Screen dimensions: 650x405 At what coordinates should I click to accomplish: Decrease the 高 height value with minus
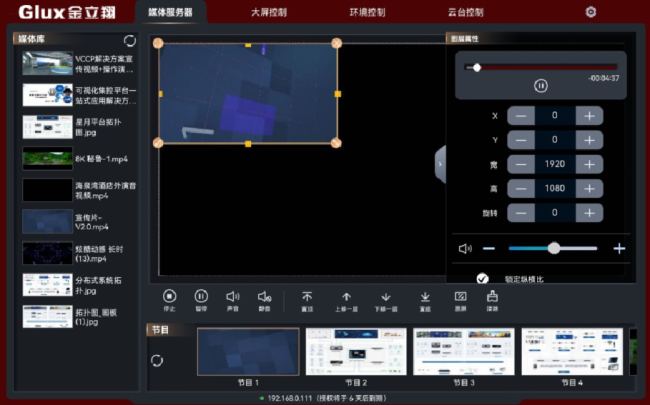point(519,188)
